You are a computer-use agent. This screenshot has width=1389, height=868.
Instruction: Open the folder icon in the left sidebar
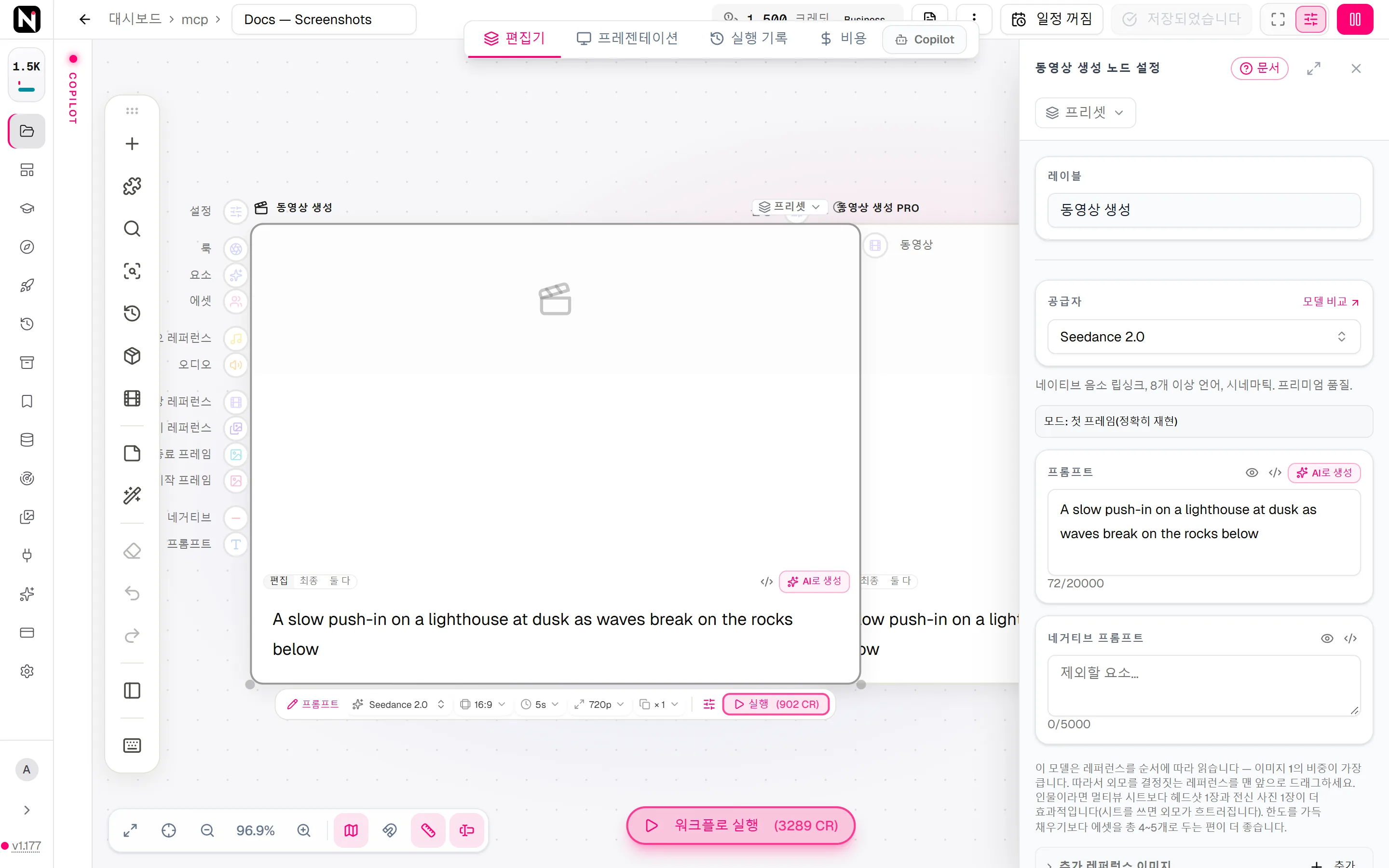click(27, 131)
